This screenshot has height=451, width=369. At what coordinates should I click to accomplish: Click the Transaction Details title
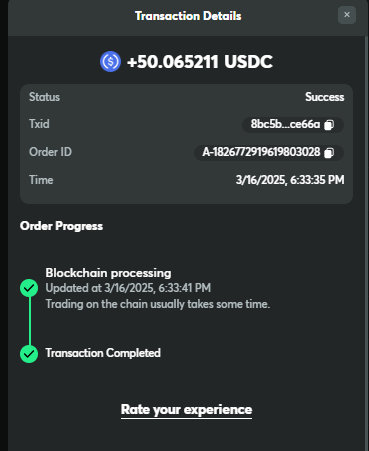click(x=188, y=16)
